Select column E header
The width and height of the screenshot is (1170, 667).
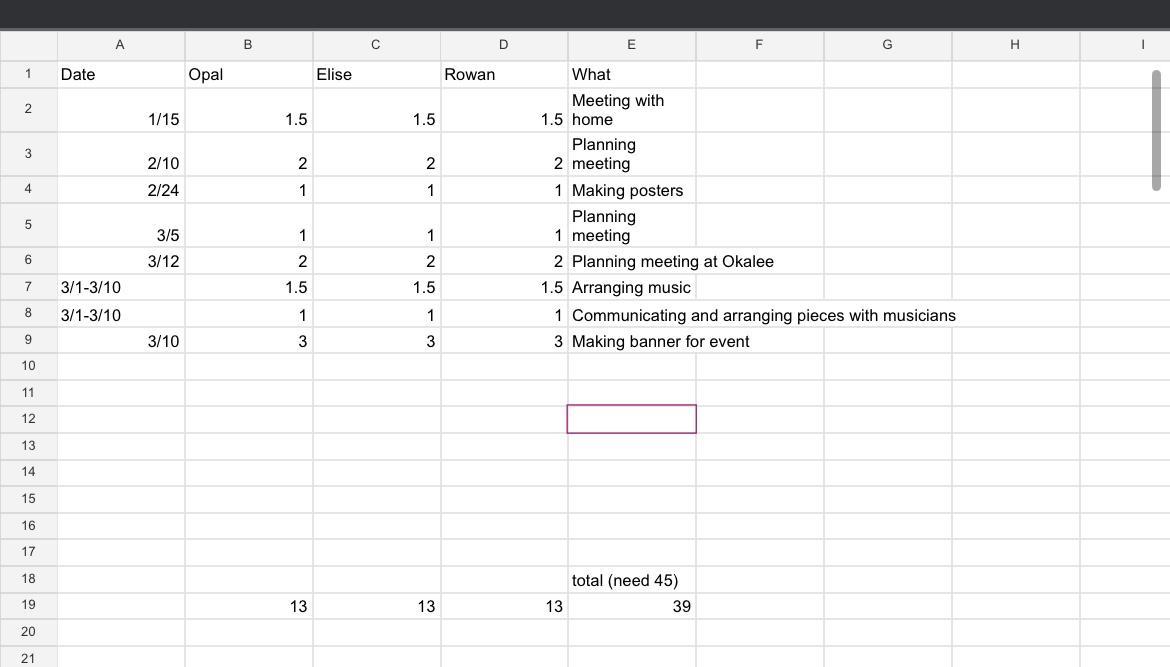(x=631, y=45)
